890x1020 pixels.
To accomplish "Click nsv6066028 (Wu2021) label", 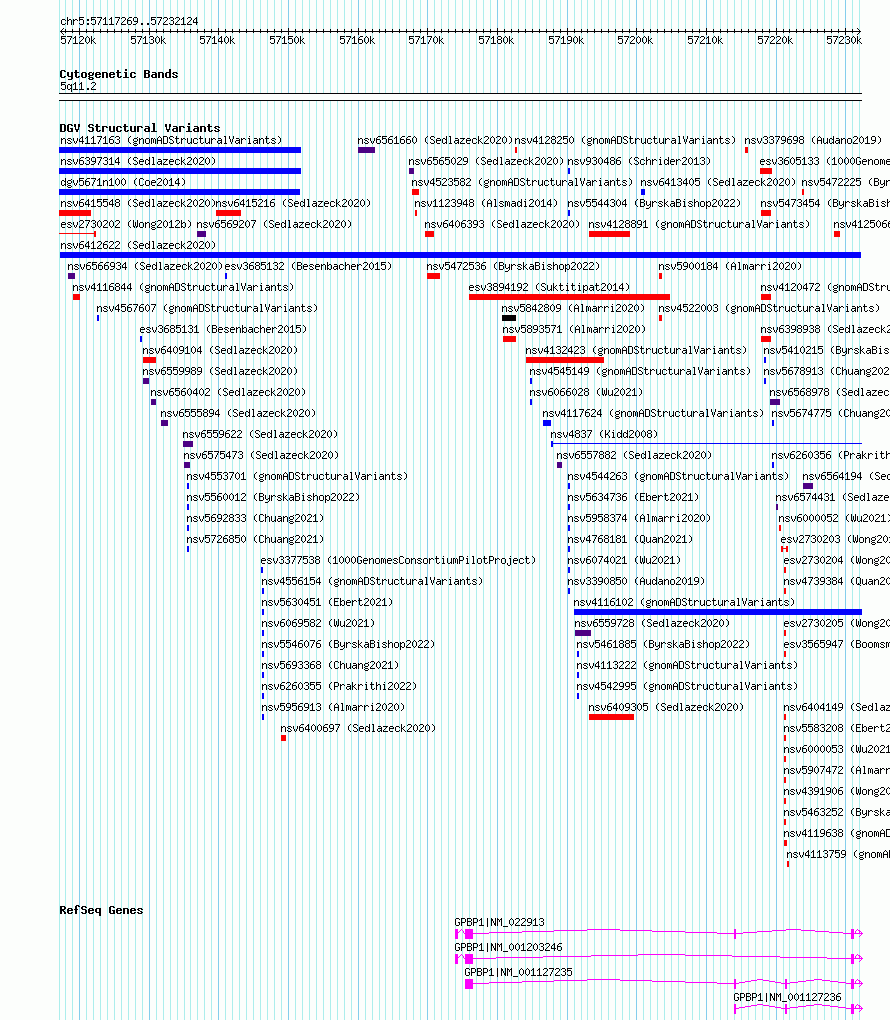I will pos(586,392).
